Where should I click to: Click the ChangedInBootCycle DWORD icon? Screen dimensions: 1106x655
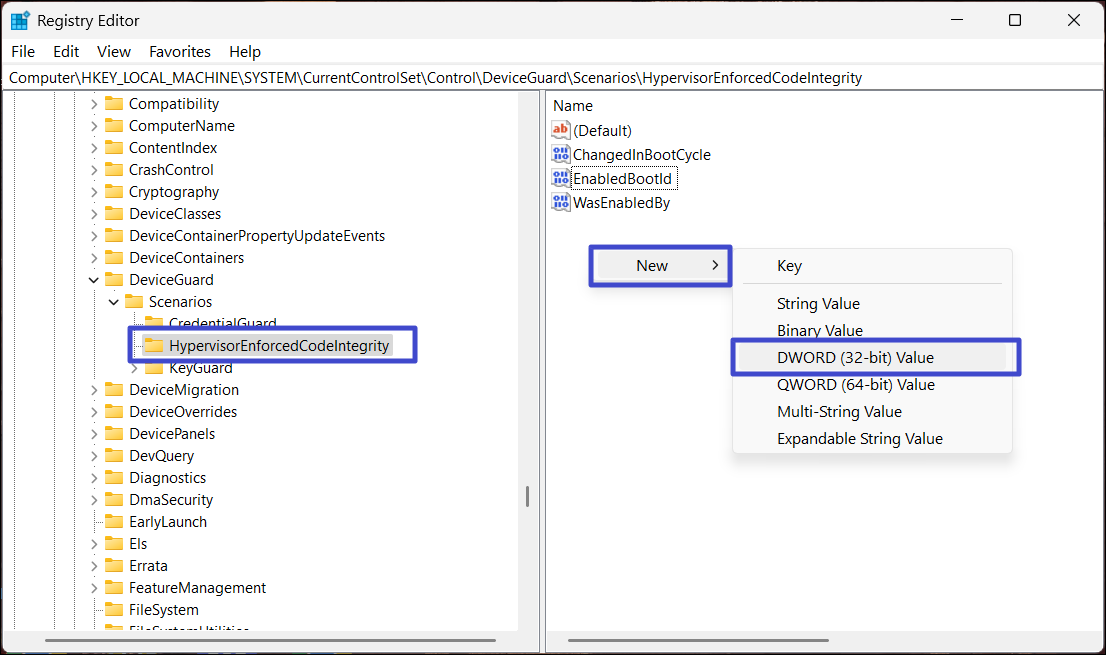(561, 154)
